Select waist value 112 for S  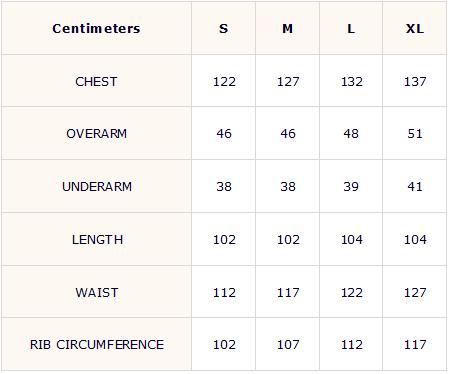point(224,292)
